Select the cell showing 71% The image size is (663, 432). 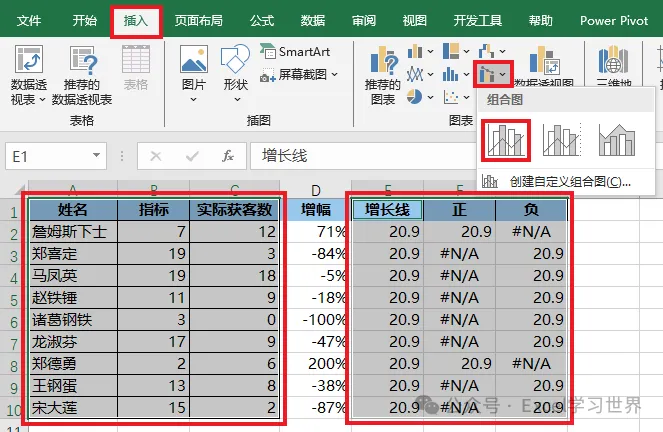(315, 232)
